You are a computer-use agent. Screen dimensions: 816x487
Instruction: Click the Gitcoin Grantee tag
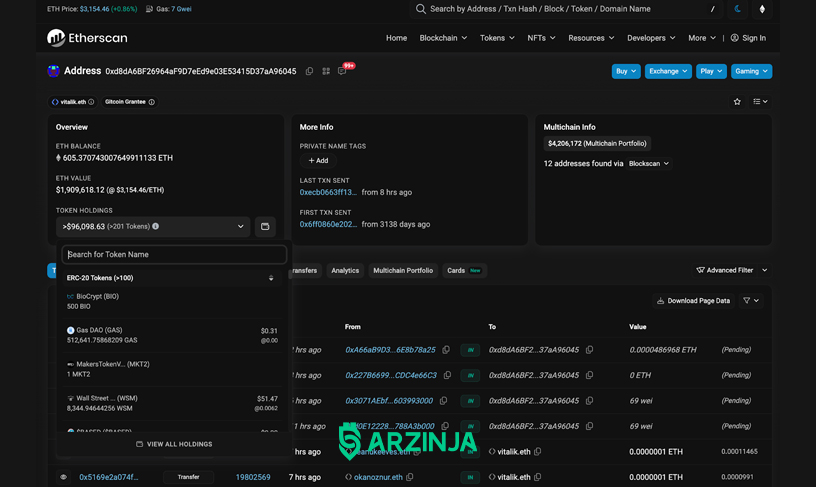coord(130,102)
